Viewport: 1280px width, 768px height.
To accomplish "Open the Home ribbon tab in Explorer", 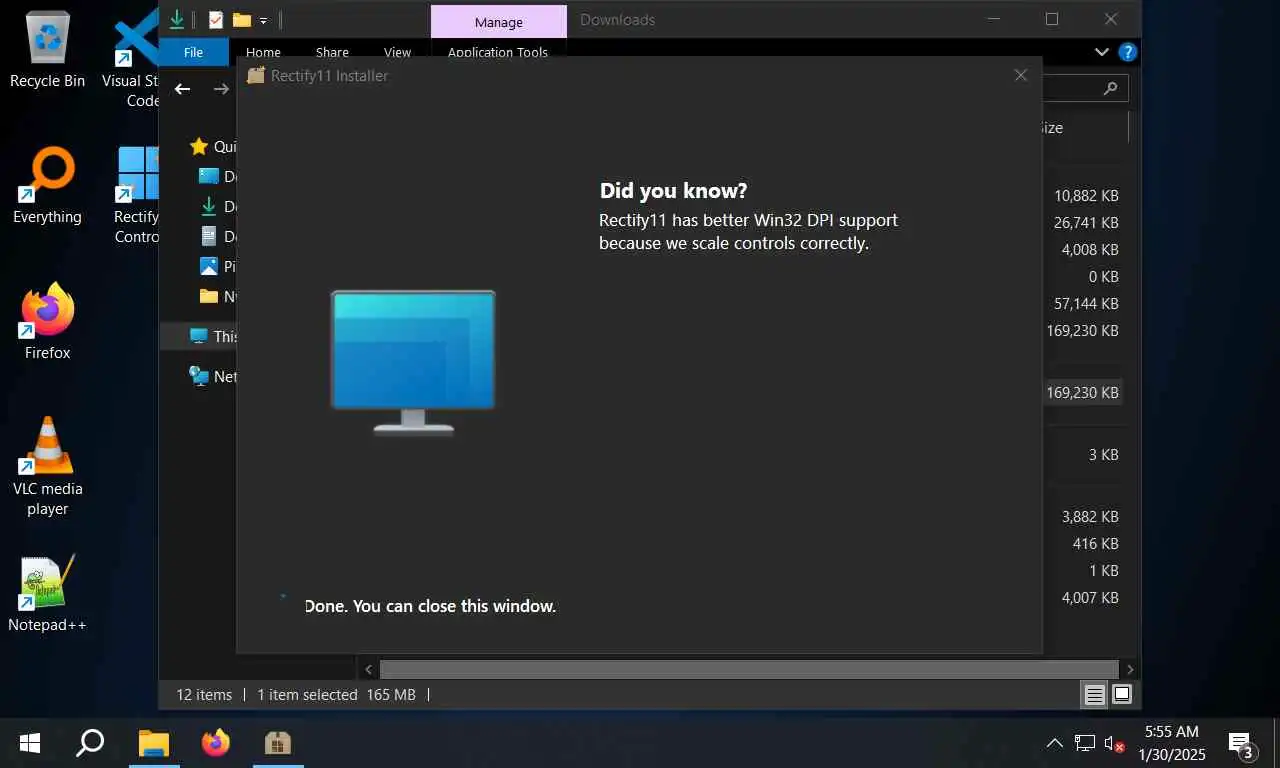I will pos(263,52).
